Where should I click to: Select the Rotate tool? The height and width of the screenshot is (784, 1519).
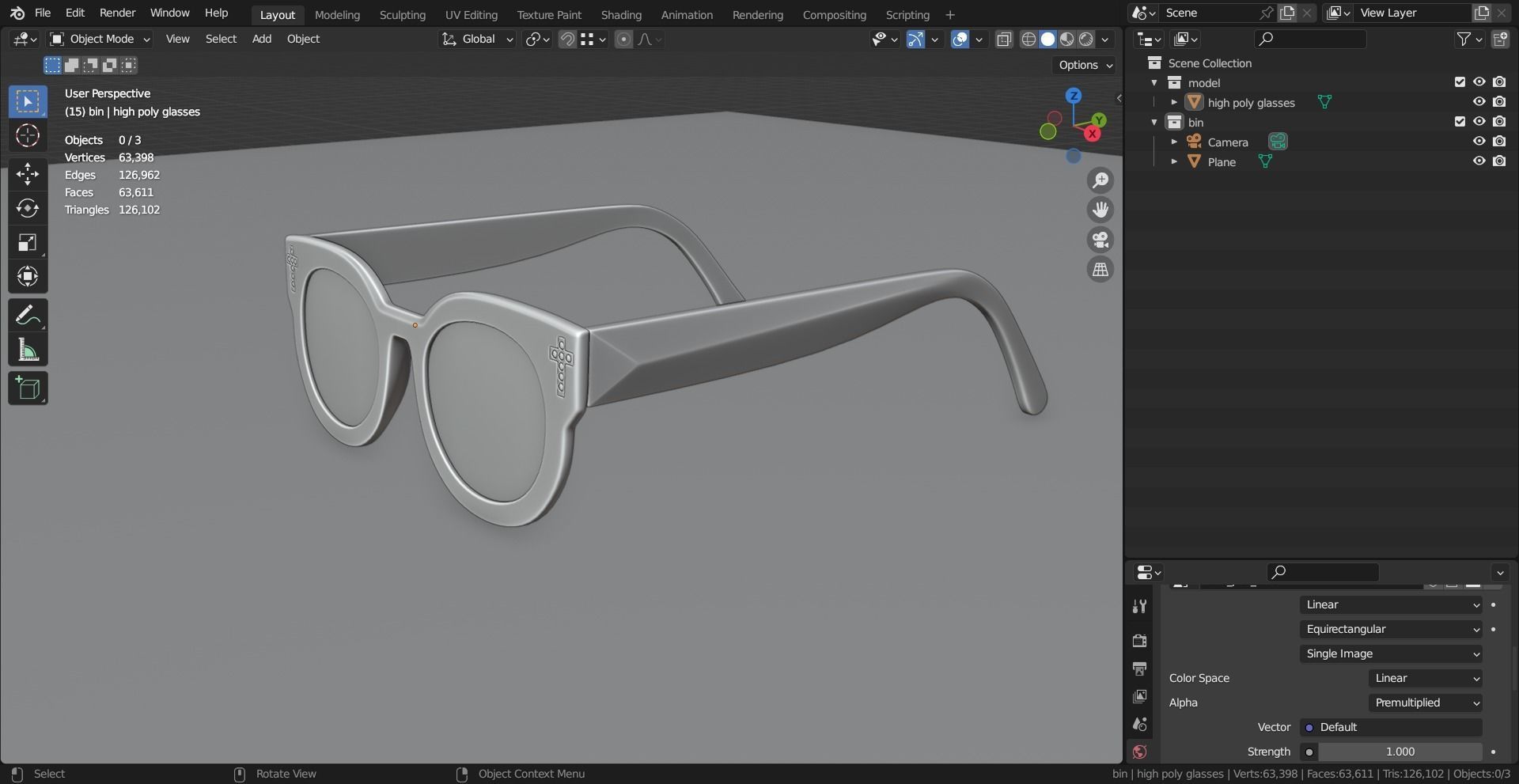coord(28,208)
